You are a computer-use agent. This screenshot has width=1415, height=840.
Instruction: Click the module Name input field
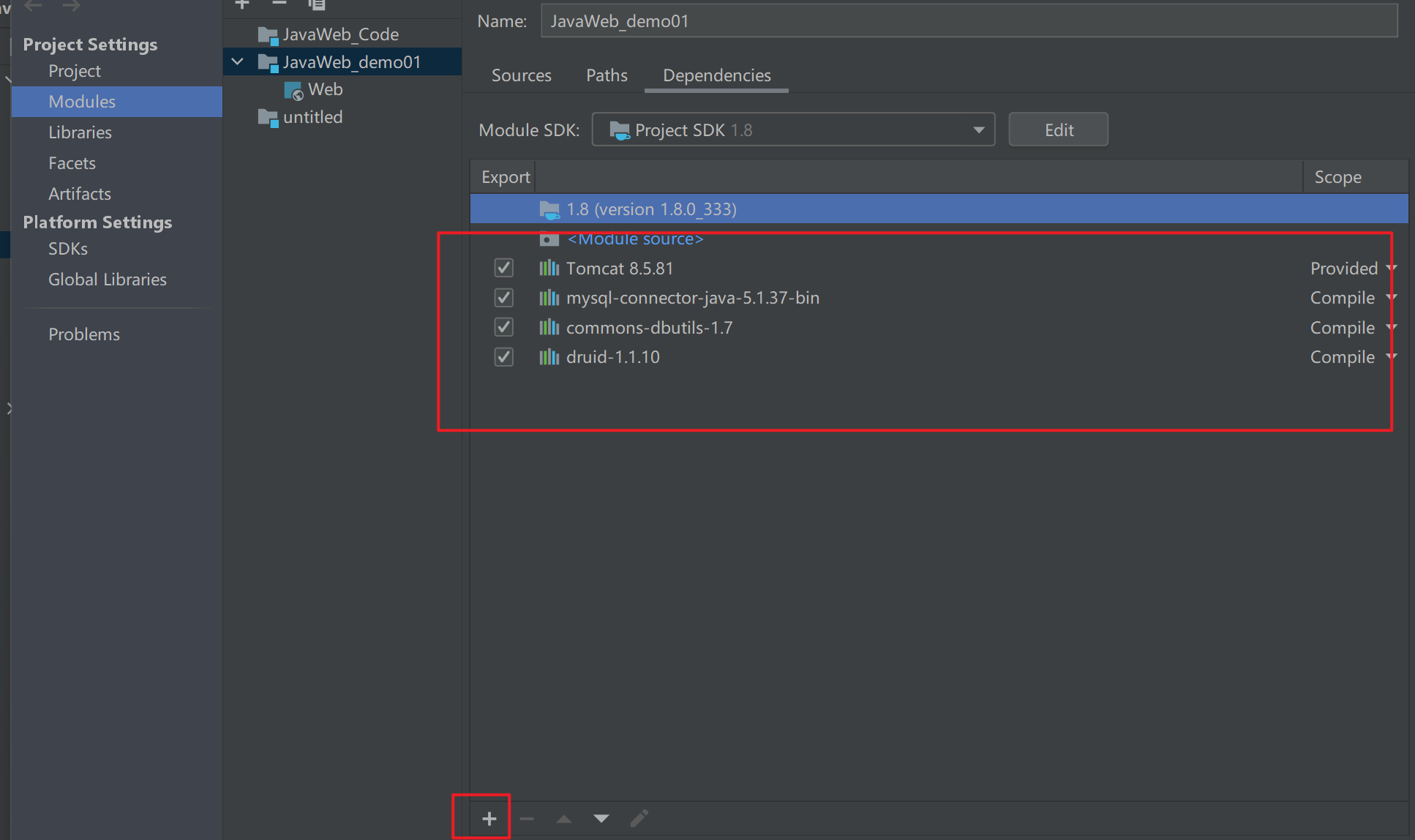(969, 21)
